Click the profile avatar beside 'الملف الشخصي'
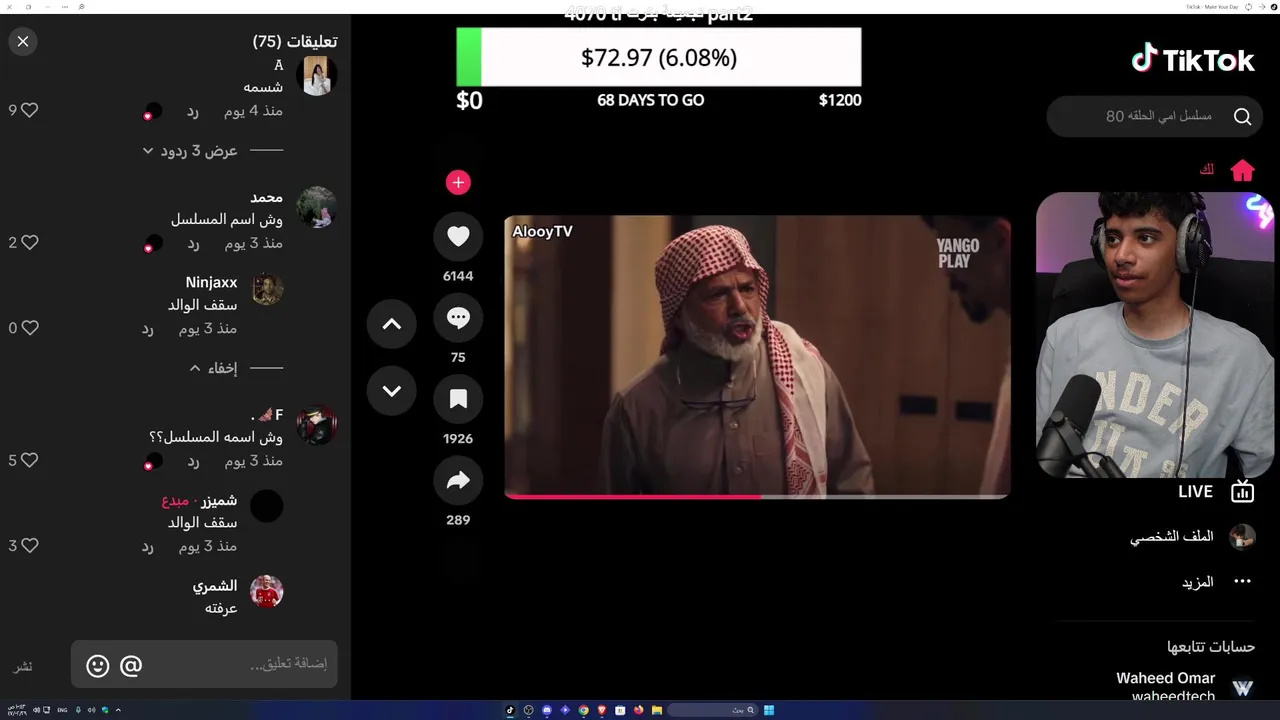Screen dimensions: 1280x720 pos(1242,537)
